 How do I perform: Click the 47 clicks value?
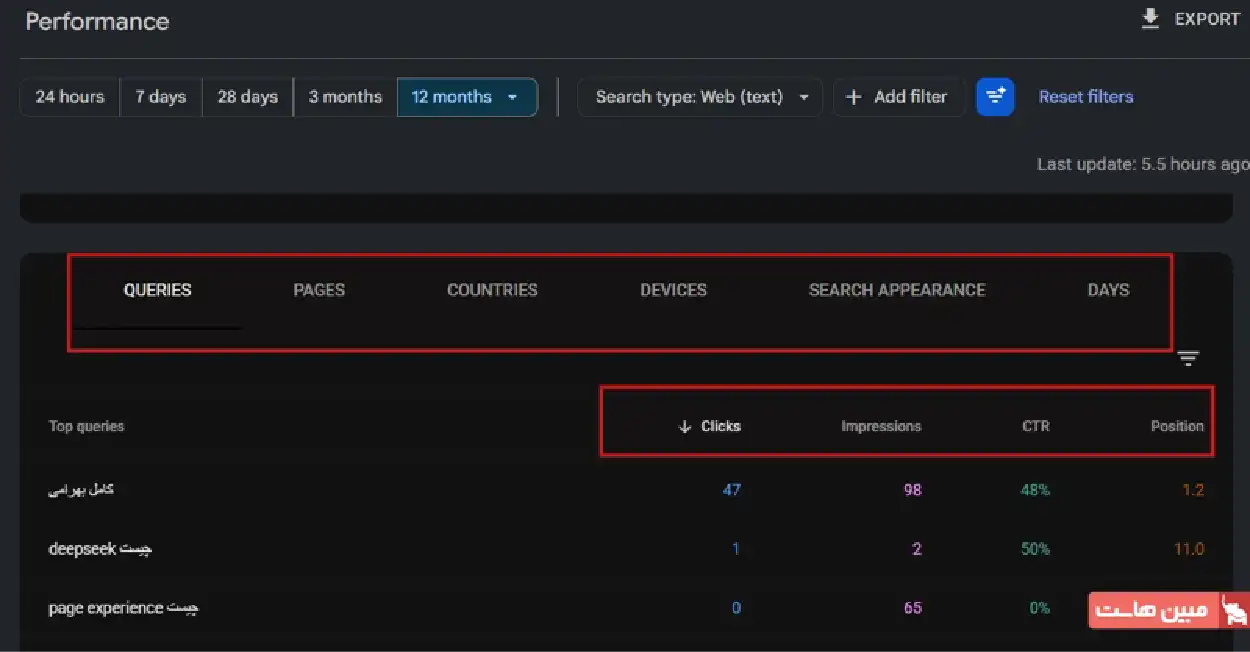tap(731, 490)
